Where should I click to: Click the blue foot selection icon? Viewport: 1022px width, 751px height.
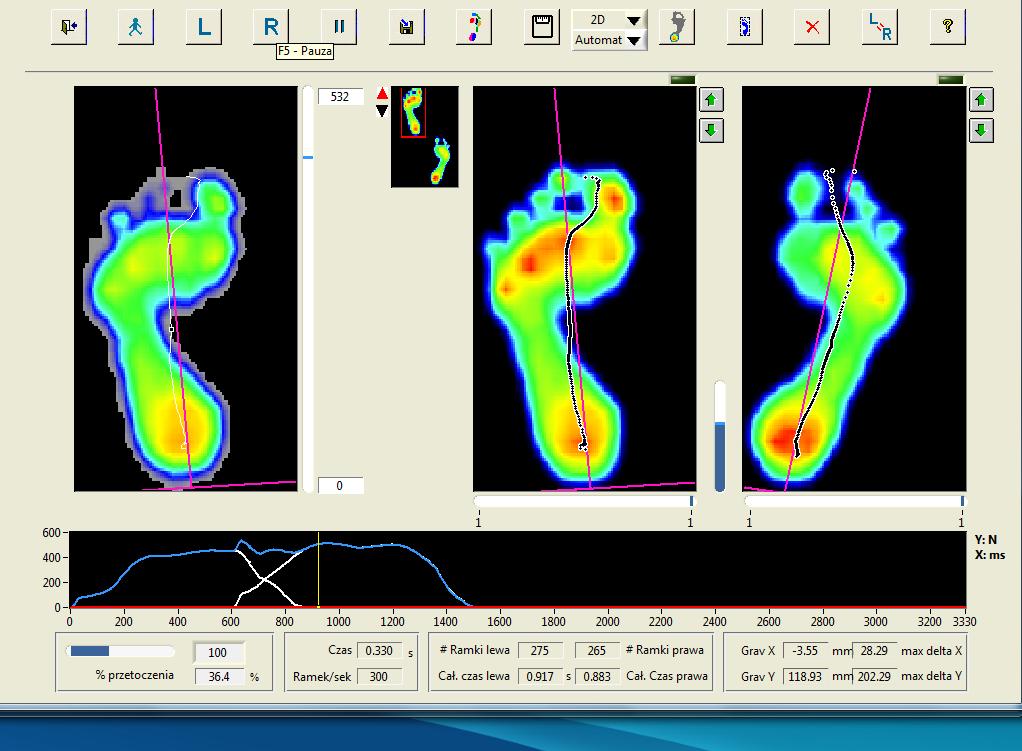click(744, 27)
